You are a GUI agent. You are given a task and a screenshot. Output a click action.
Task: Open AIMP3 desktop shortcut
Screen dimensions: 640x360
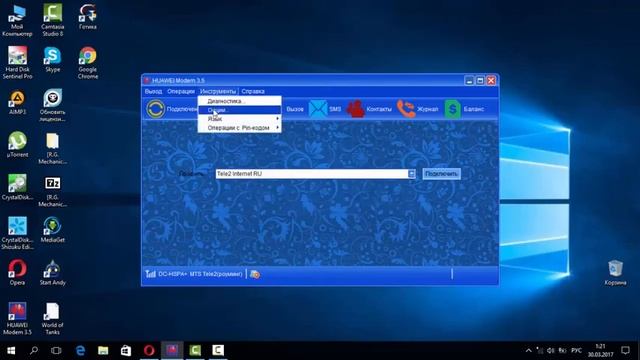pyautogui.click(x=17, y=102)
